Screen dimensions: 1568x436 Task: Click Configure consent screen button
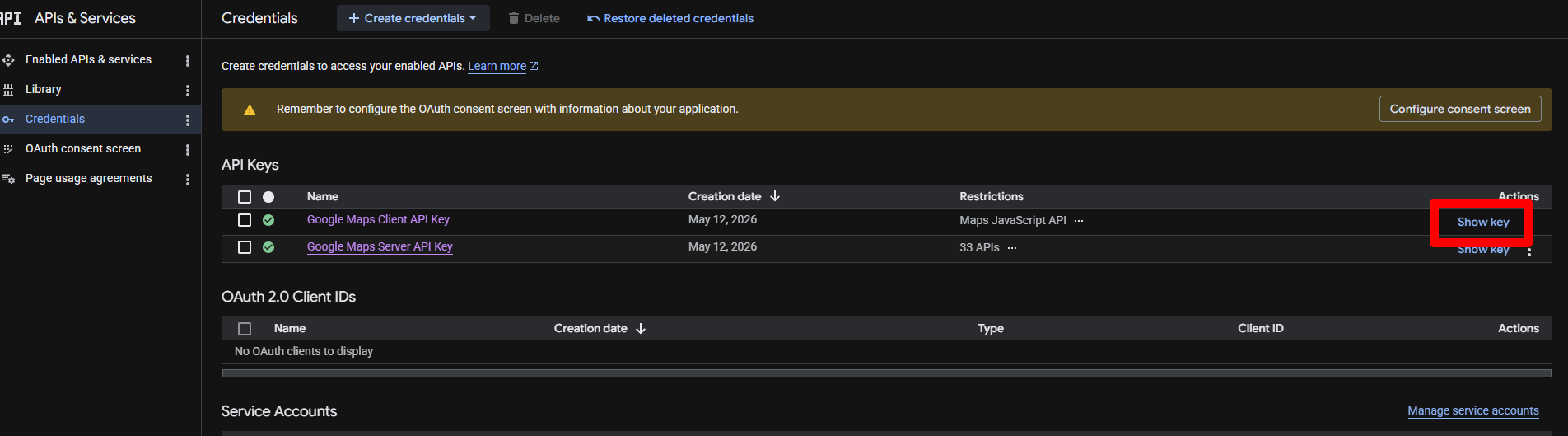point(1460,109)
